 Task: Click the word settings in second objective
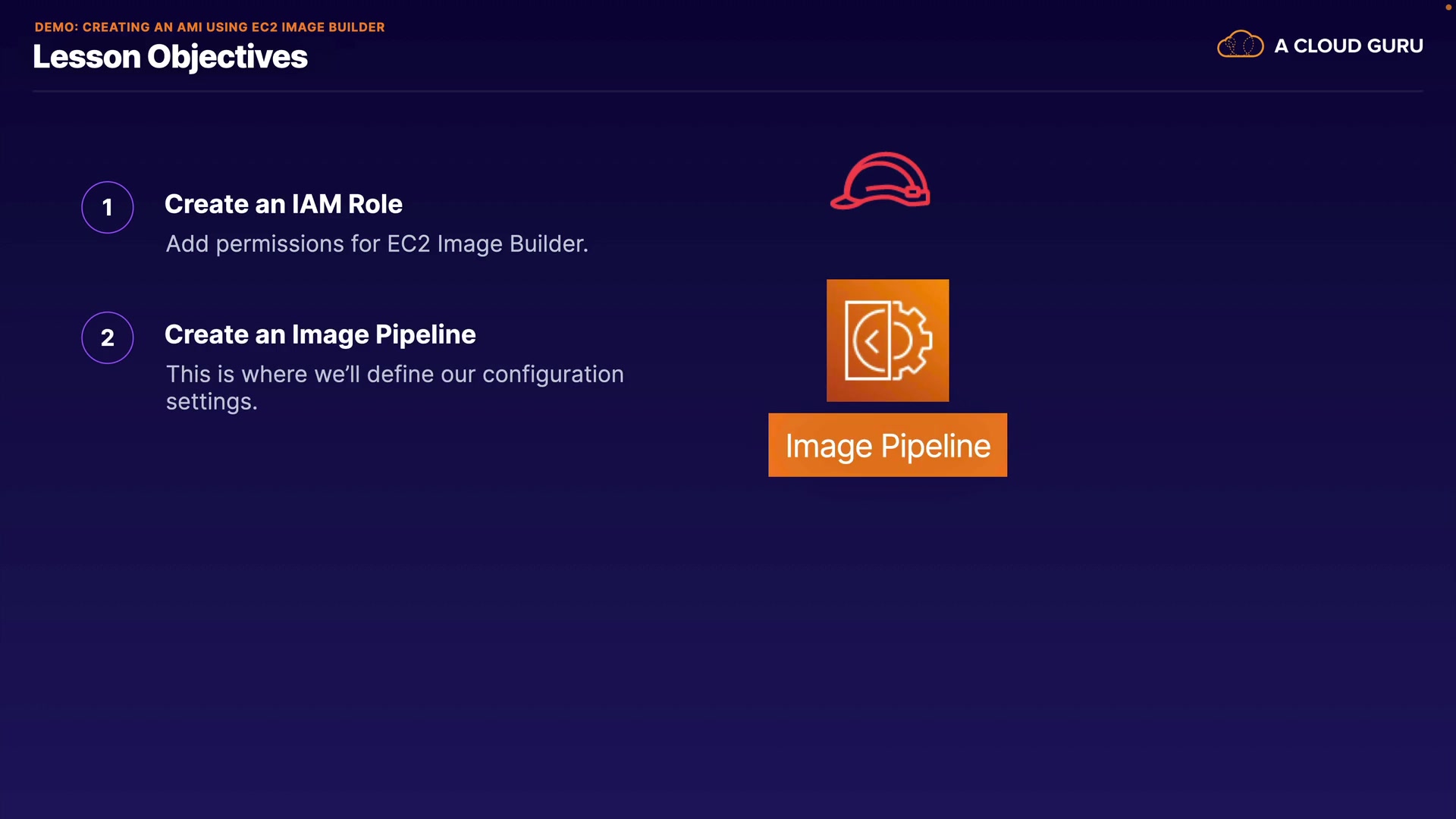coord(212,402)
